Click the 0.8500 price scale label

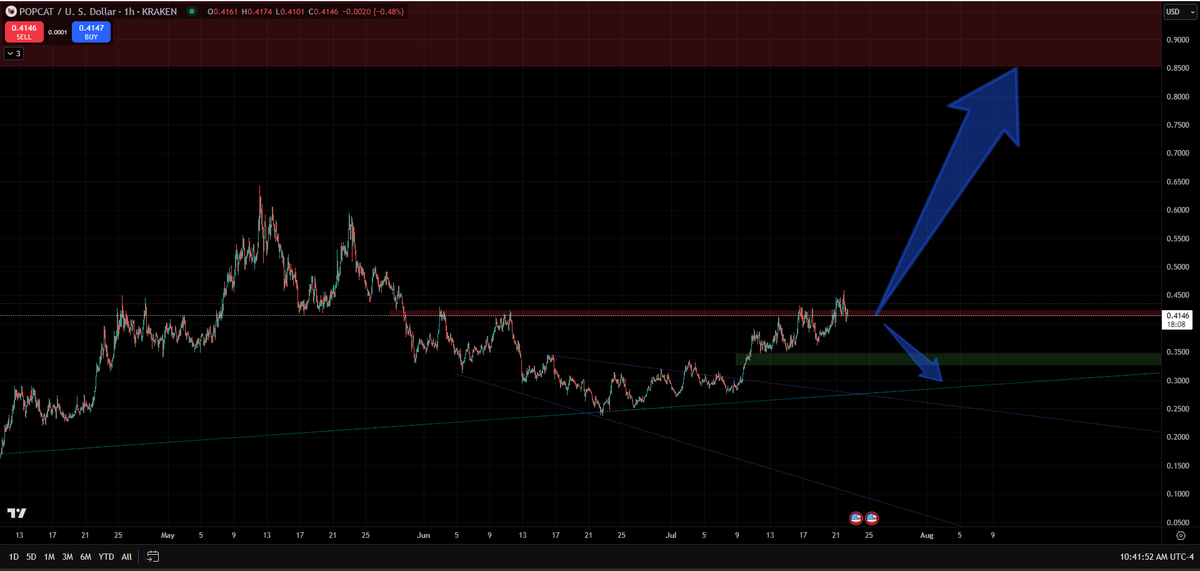(x=1176, y=68)
